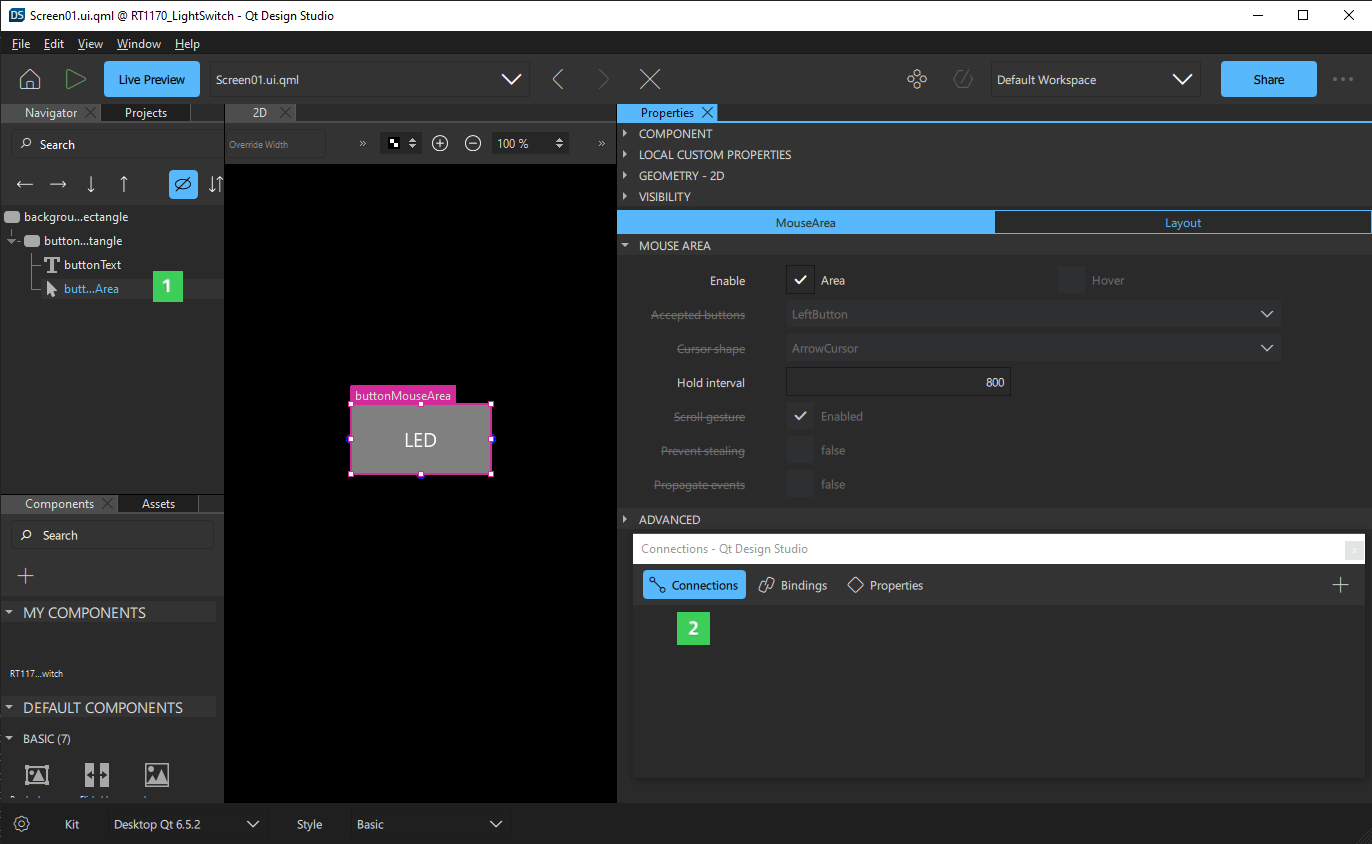The image size is (1372, 844).
Task: Move buttonText down using the down arrow icon
Action: [90, 184]
